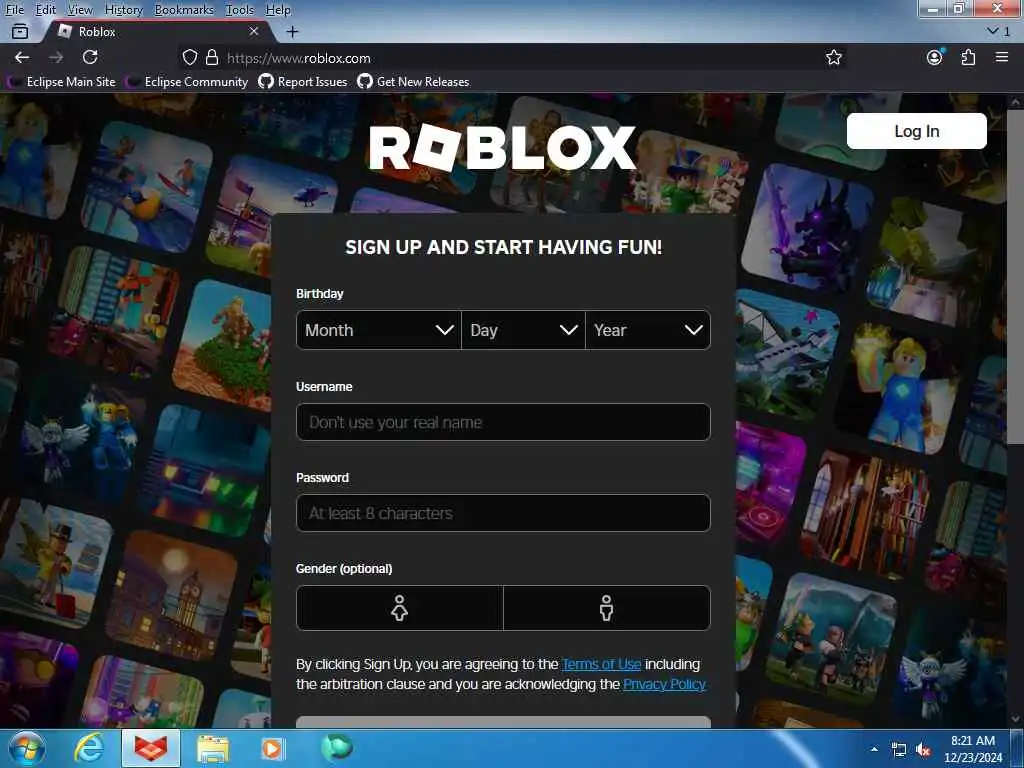Open the View menu
The width and height of the screenshot is (1024, 768).
pos(80,10)
